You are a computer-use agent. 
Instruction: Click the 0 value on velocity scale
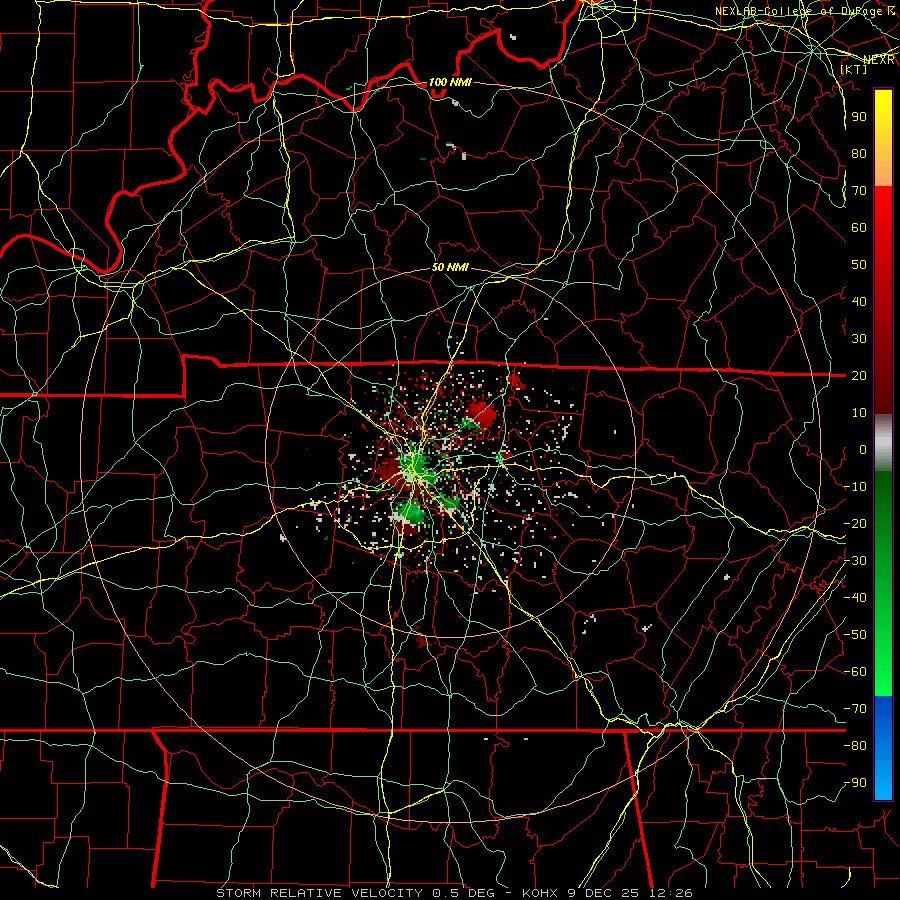click(863, 449)
